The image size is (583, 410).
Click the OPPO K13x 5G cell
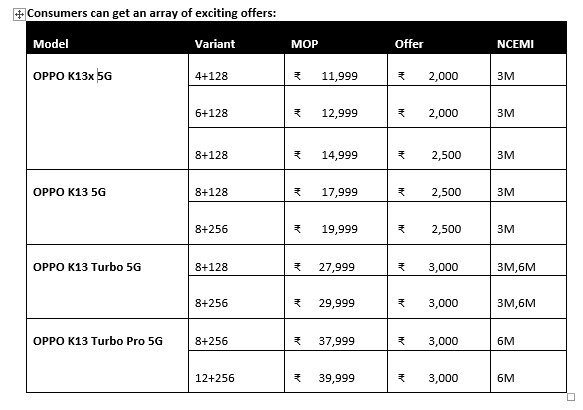(107, 112)
